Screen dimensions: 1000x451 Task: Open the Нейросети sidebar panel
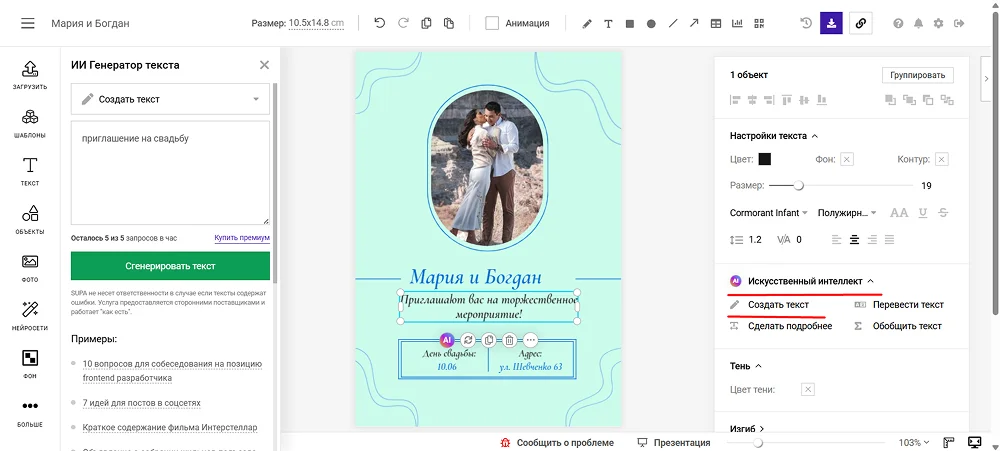[30, 314]
